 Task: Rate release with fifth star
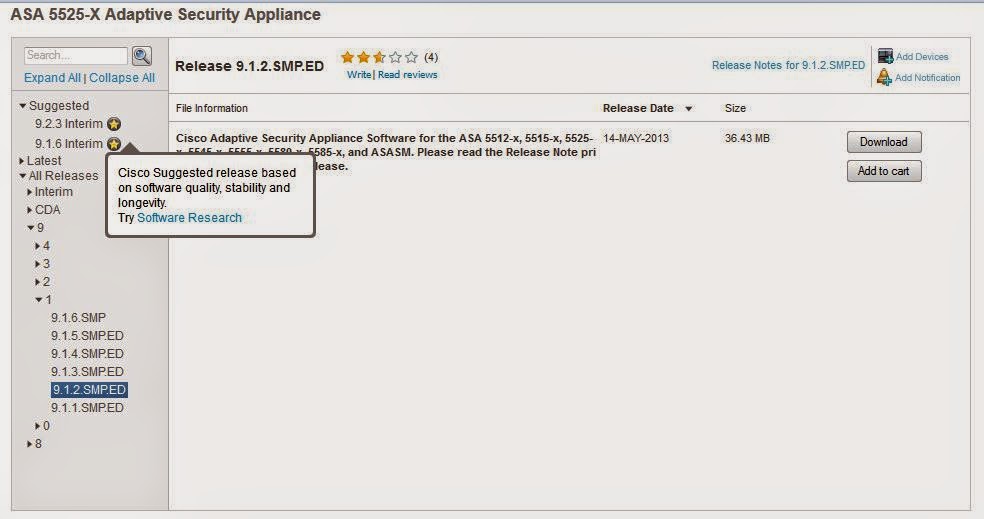pyautogui.click(x=411, y=57)
